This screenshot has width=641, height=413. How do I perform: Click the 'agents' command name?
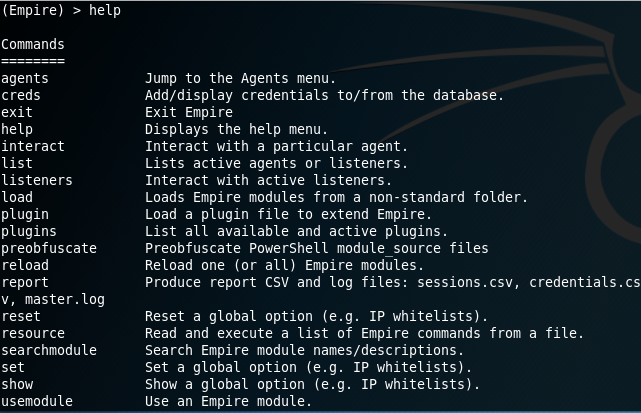coord(25,79)
